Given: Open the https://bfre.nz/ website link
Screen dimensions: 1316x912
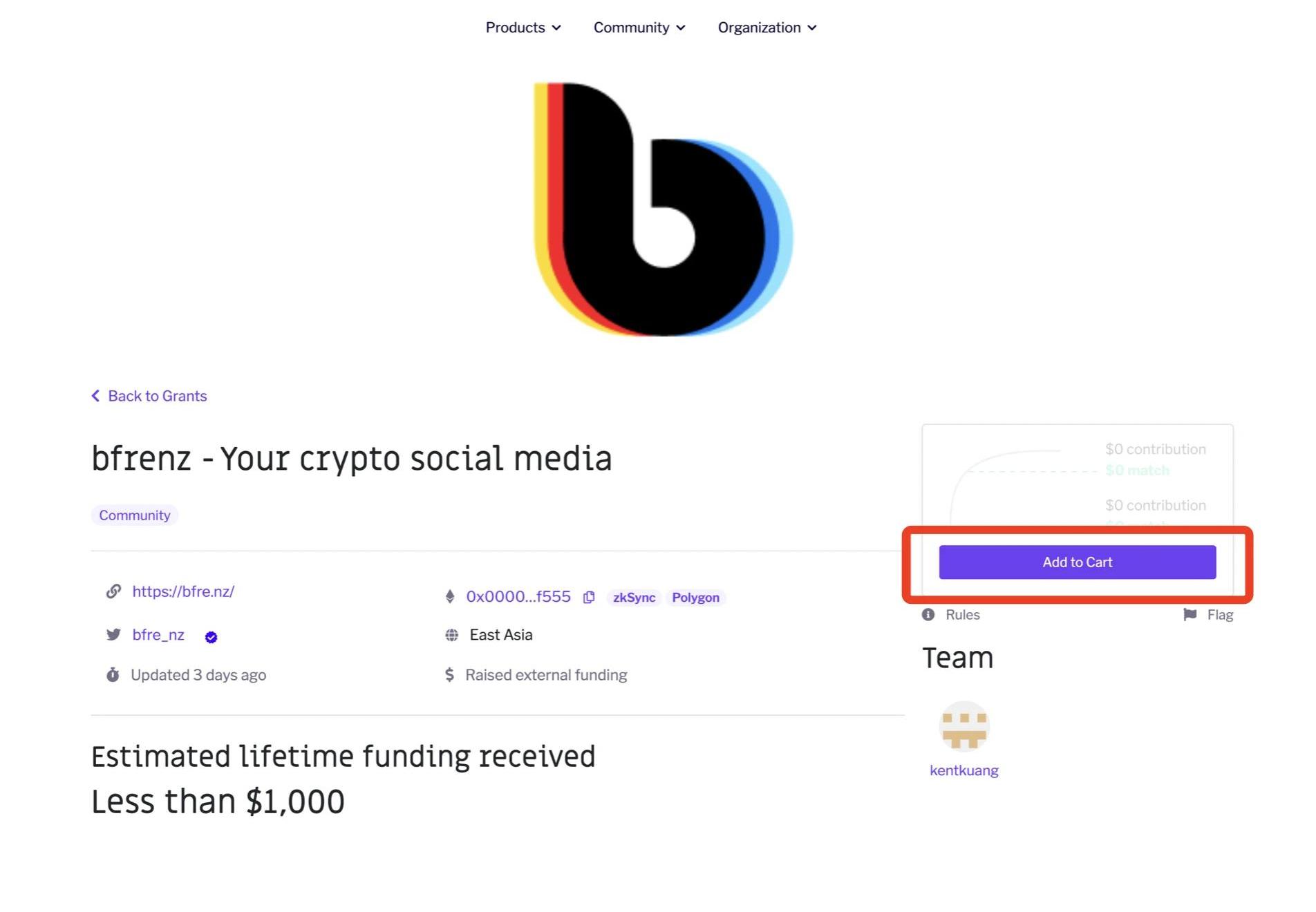Looking at the screenshot, I should click(x=183, y=591).
